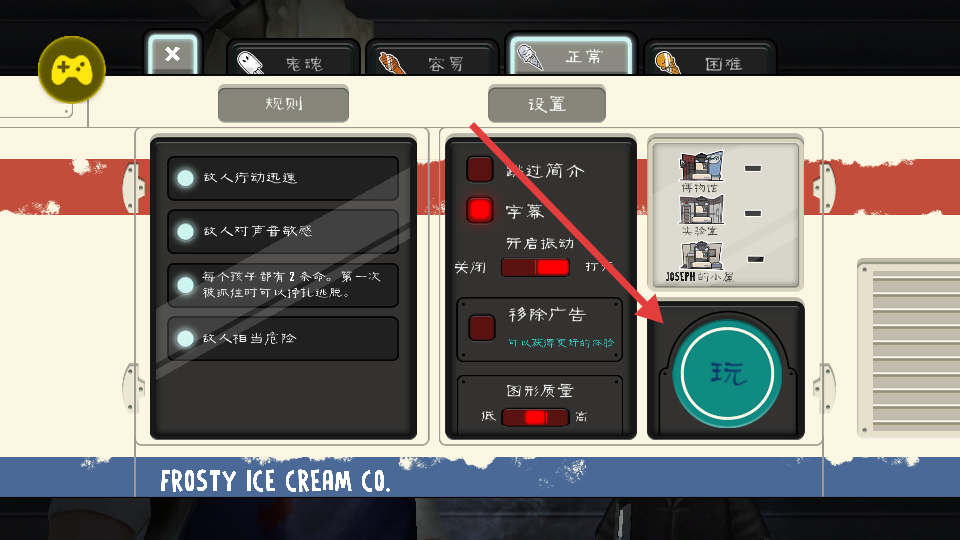Viewport: 960px width, 540px height.
Task: Select the 实验室 level thumbnail
Action: (x=702, y=210)
